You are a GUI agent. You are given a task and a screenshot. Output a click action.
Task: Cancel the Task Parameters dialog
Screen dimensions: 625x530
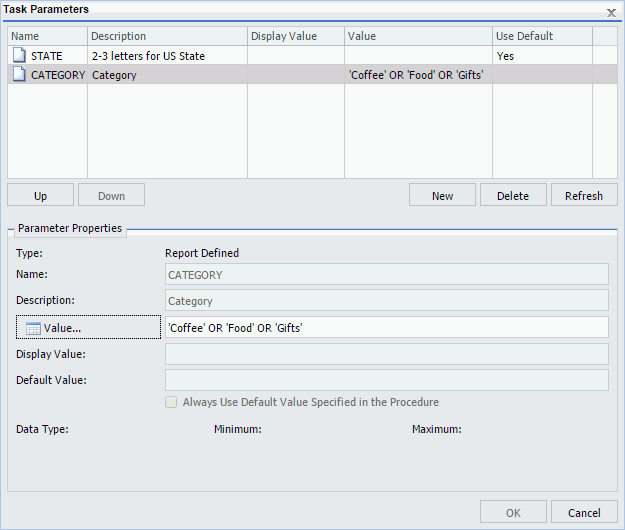[584, 512]
